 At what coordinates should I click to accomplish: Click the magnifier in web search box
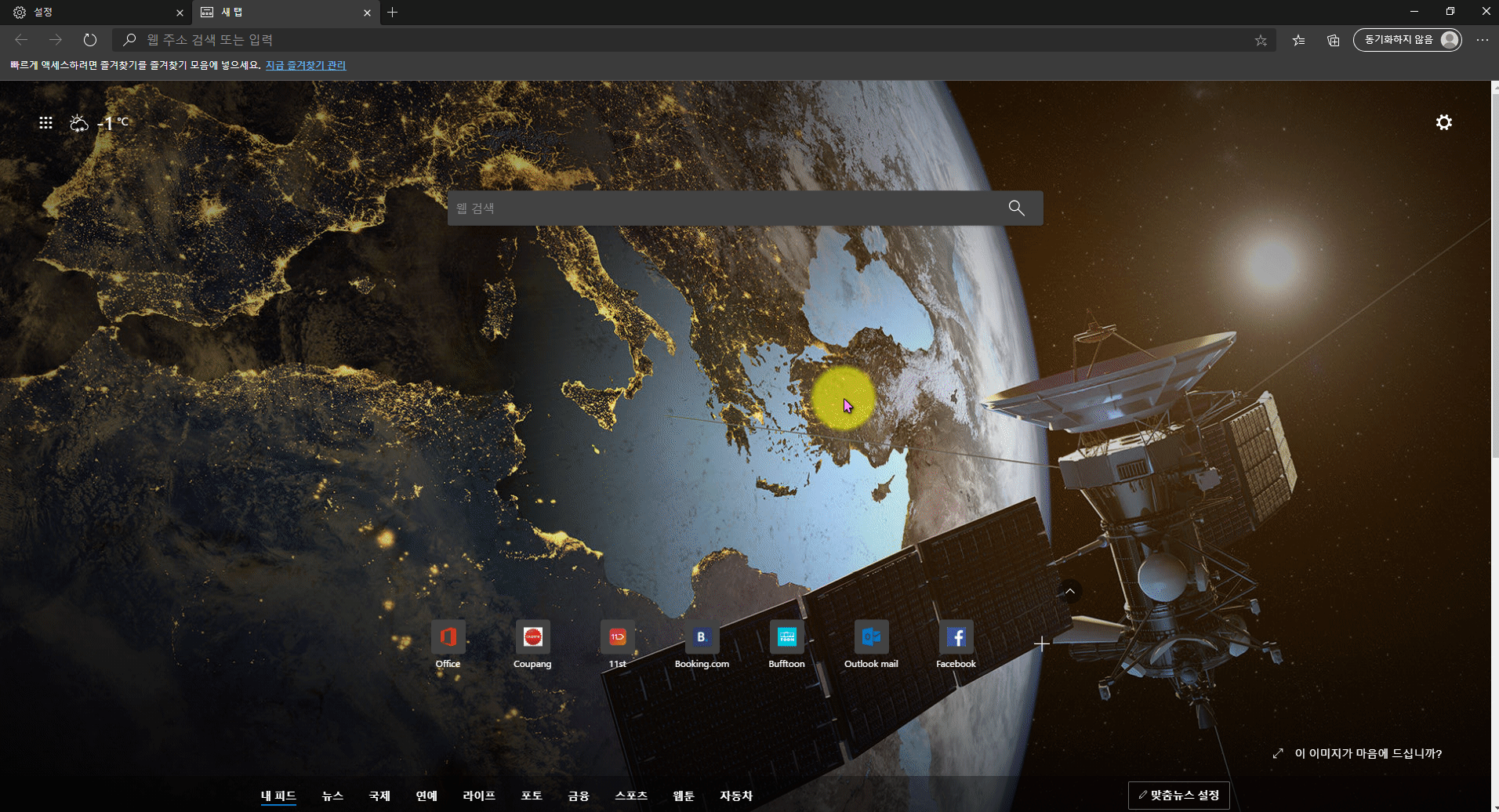(1016, 208)
